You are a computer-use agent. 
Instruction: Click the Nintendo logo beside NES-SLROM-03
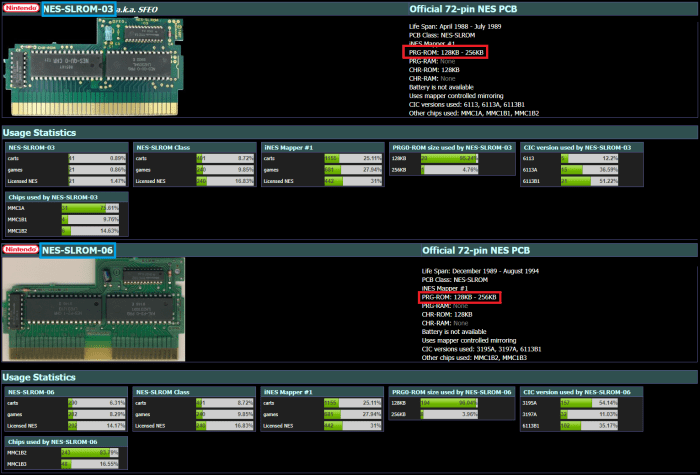20,9
